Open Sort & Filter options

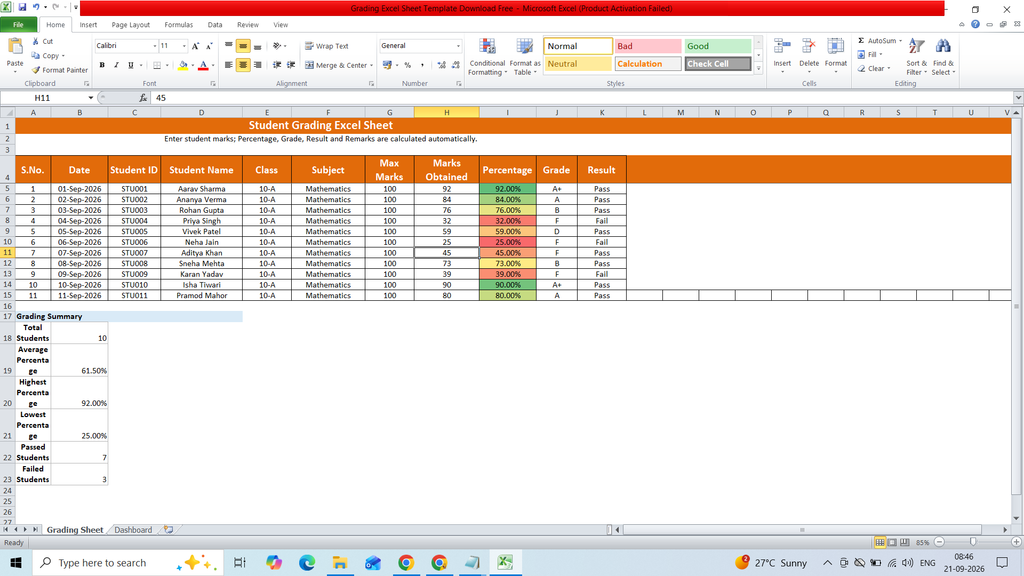[916, 57]
